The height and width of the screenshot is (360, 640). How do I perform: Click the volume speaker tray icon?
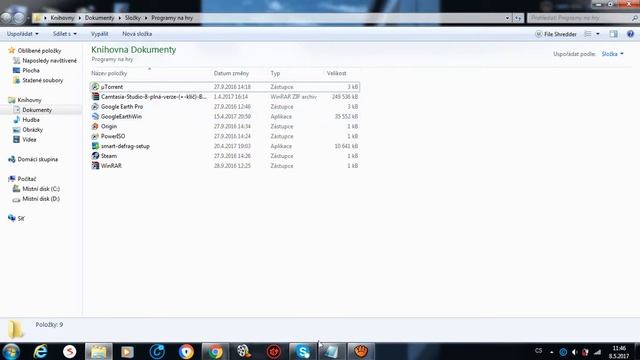point(574,352)
